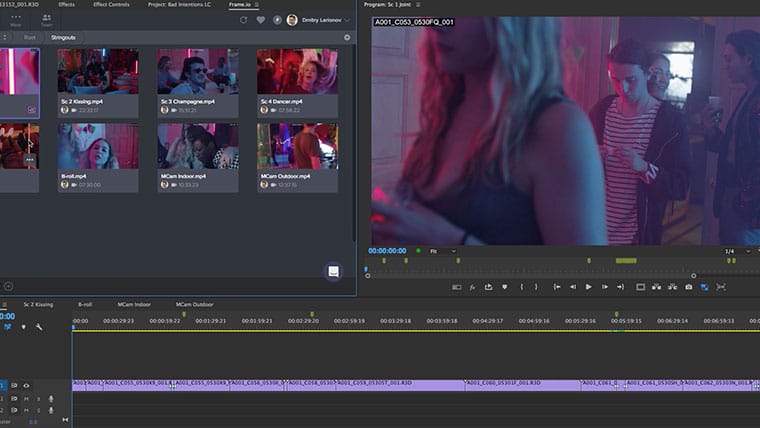Click the Frame.io refresh icon
Screen dimensions: 760x428
coord(243,20)
